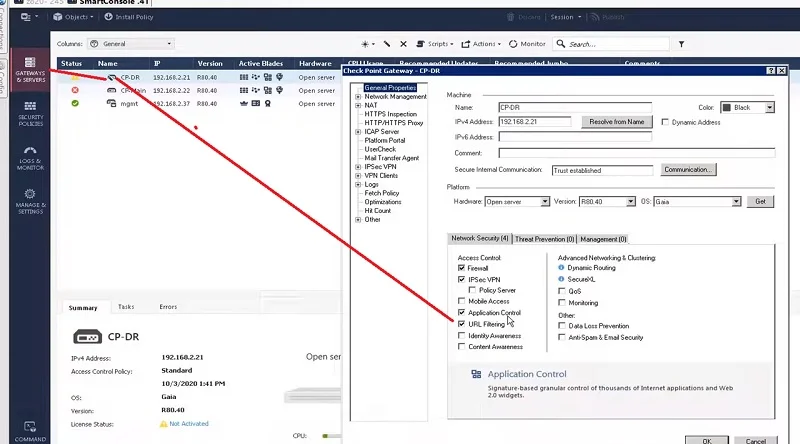The height and width of the screenshot is (444, 800).
Task: Click the Monitor toolbar button
Action: pos(527,44)
